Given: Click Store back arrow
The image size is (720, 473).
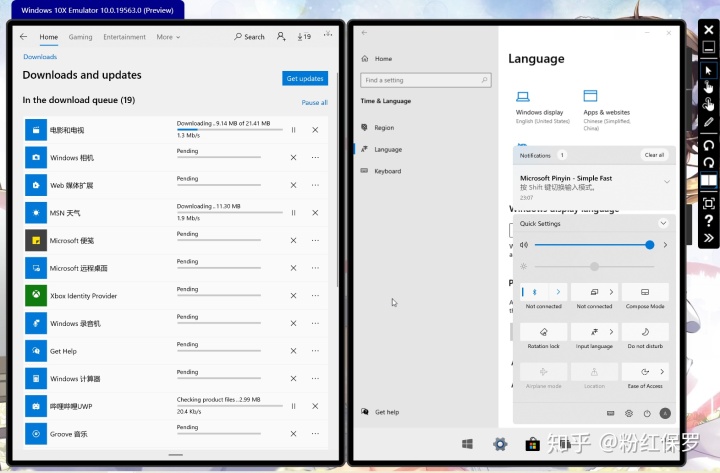Looking at the screenshot, I should tap(23, 36).
